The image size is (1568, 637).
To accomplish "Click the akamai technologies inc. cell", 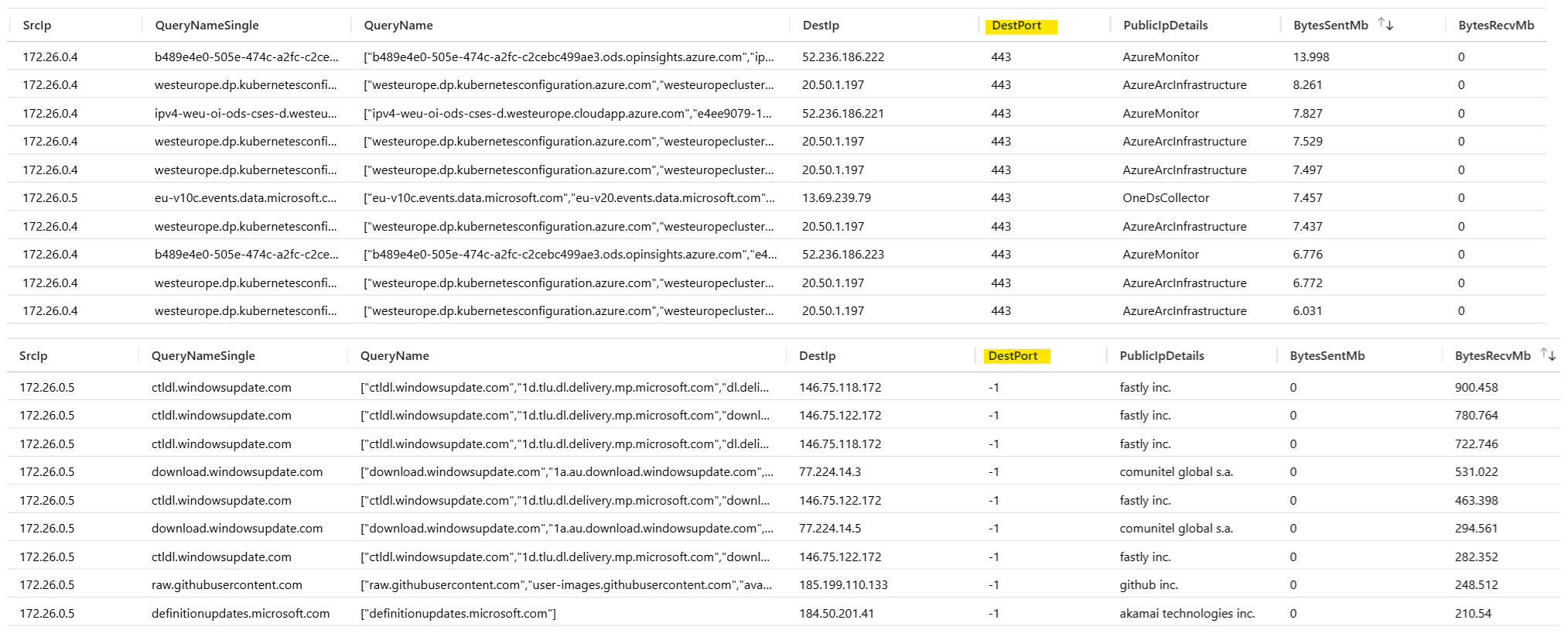I will [1187, 614].
